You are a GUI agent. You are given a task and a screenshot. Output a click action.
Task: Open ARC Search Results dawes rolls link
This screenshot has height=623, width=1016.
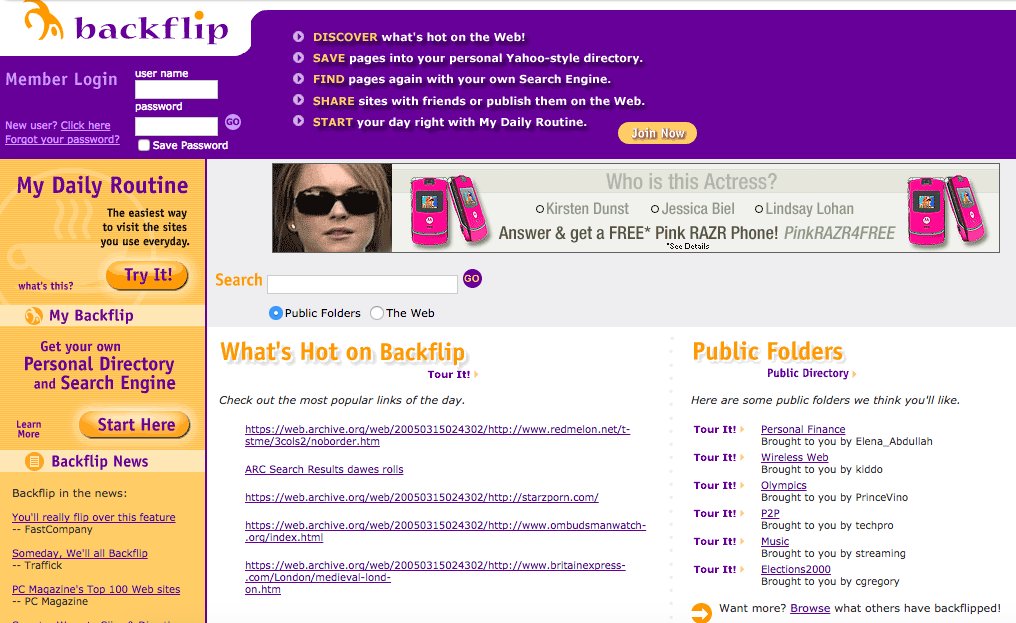coord(324,469)
